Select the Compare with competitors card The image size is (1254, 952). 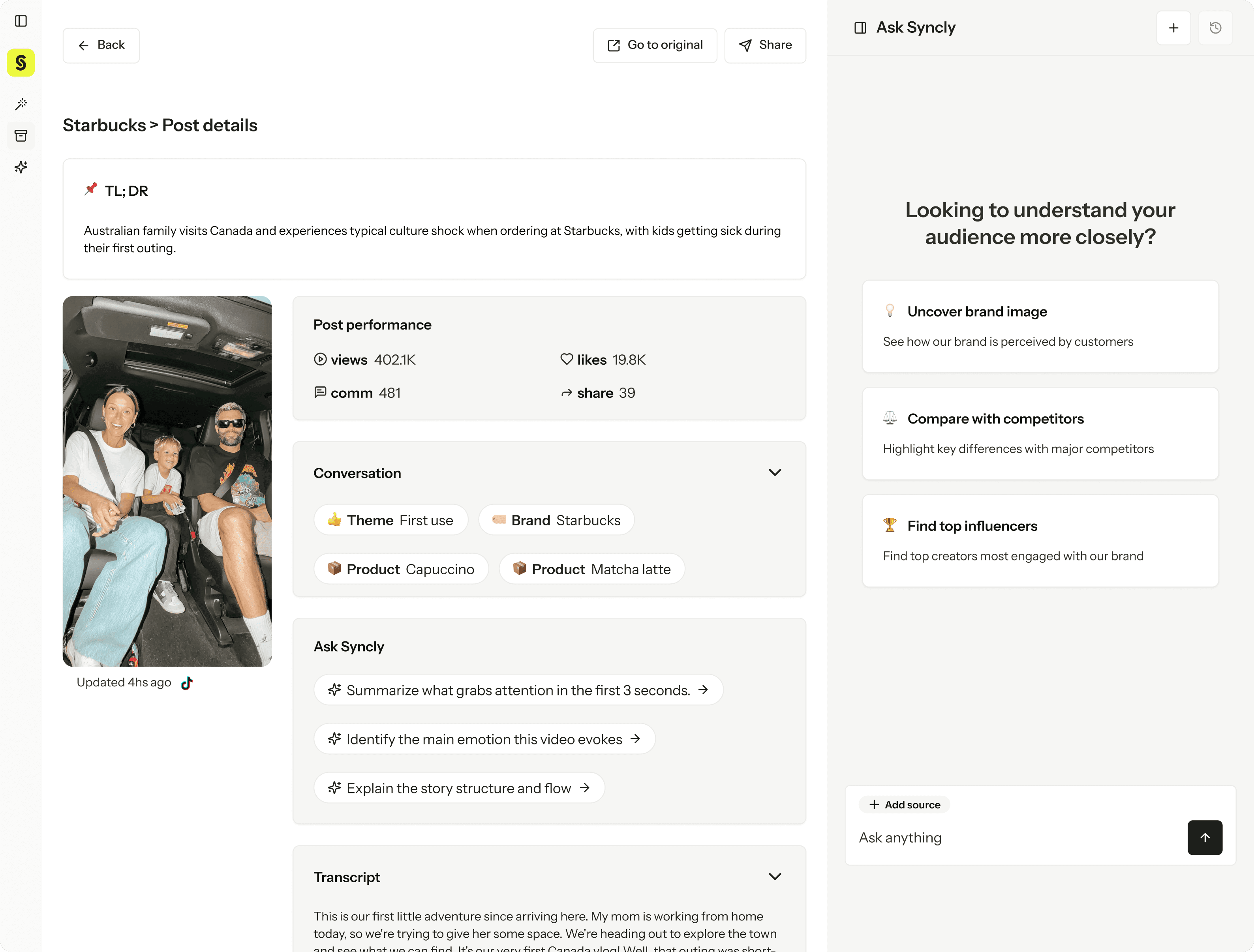(x=1040, y=433)
